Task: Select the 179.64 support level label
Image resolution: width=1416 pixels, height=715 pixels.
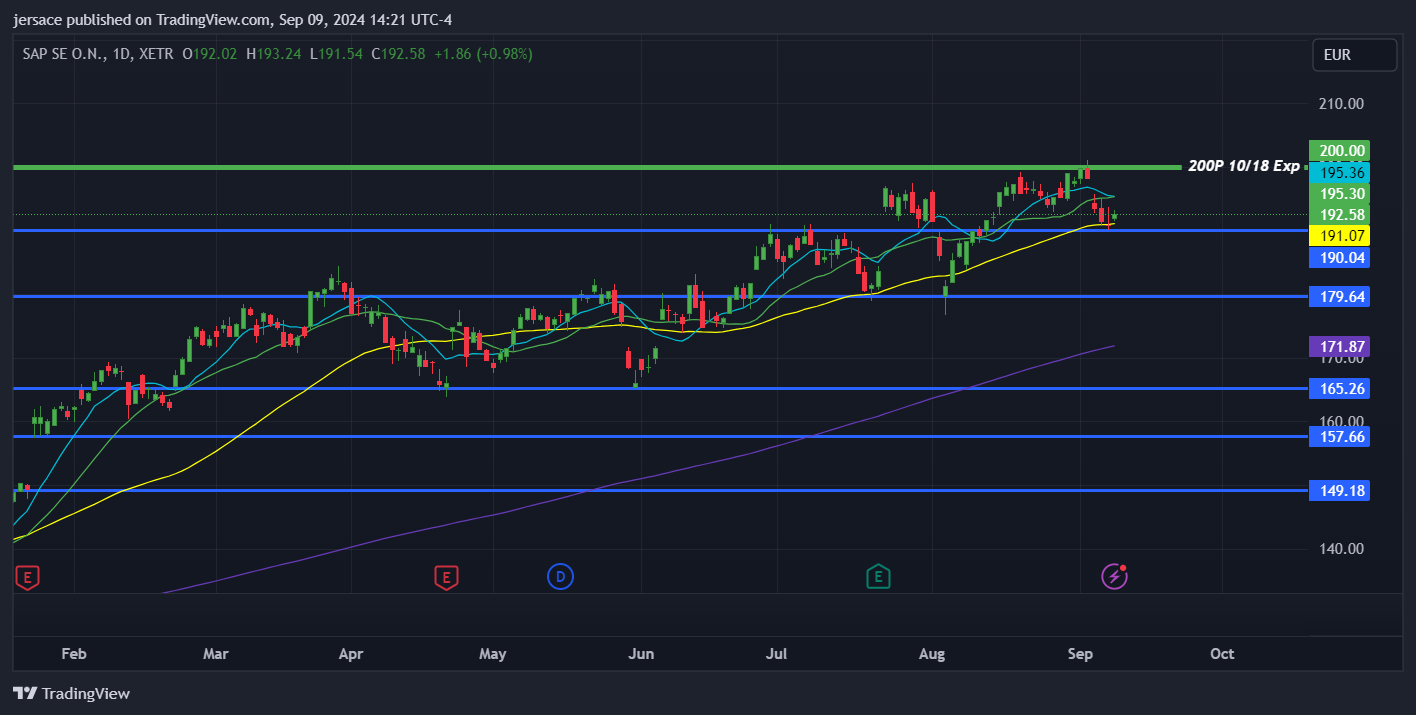Action: pyautogui.click(x=1338, y=297)
